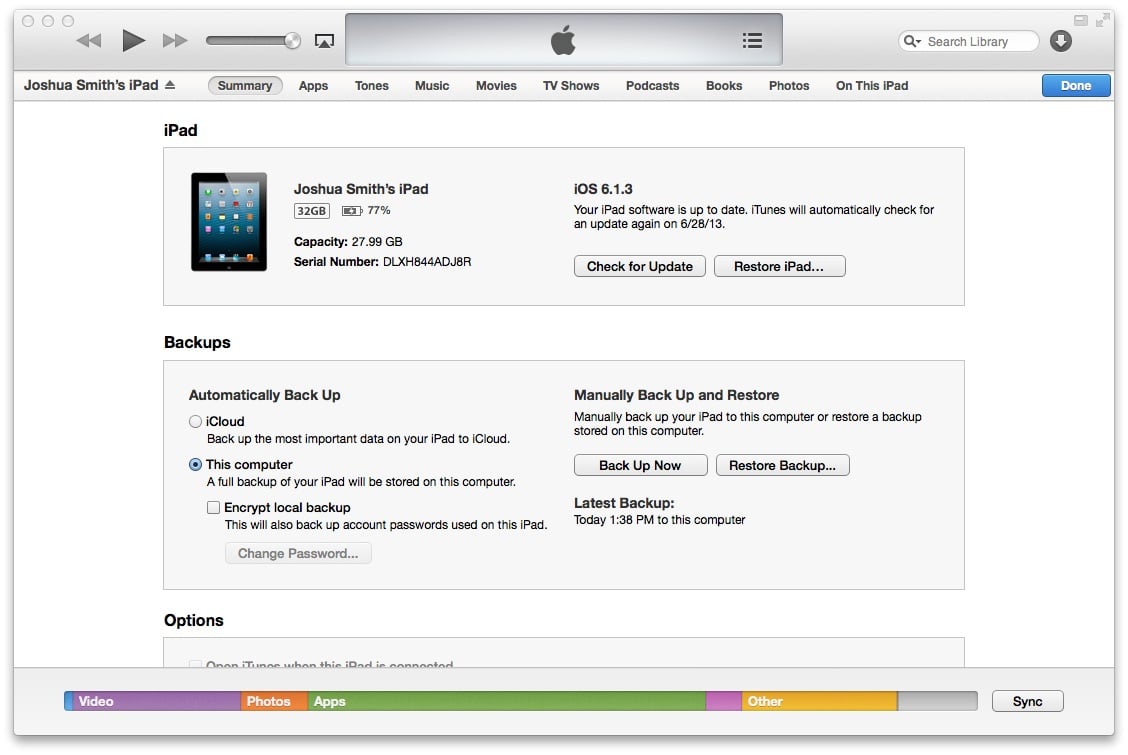This screenshot has width=1128, height=755.
Task: Click the Capacity: 27.99 GB text
Action: click(348, 242)
